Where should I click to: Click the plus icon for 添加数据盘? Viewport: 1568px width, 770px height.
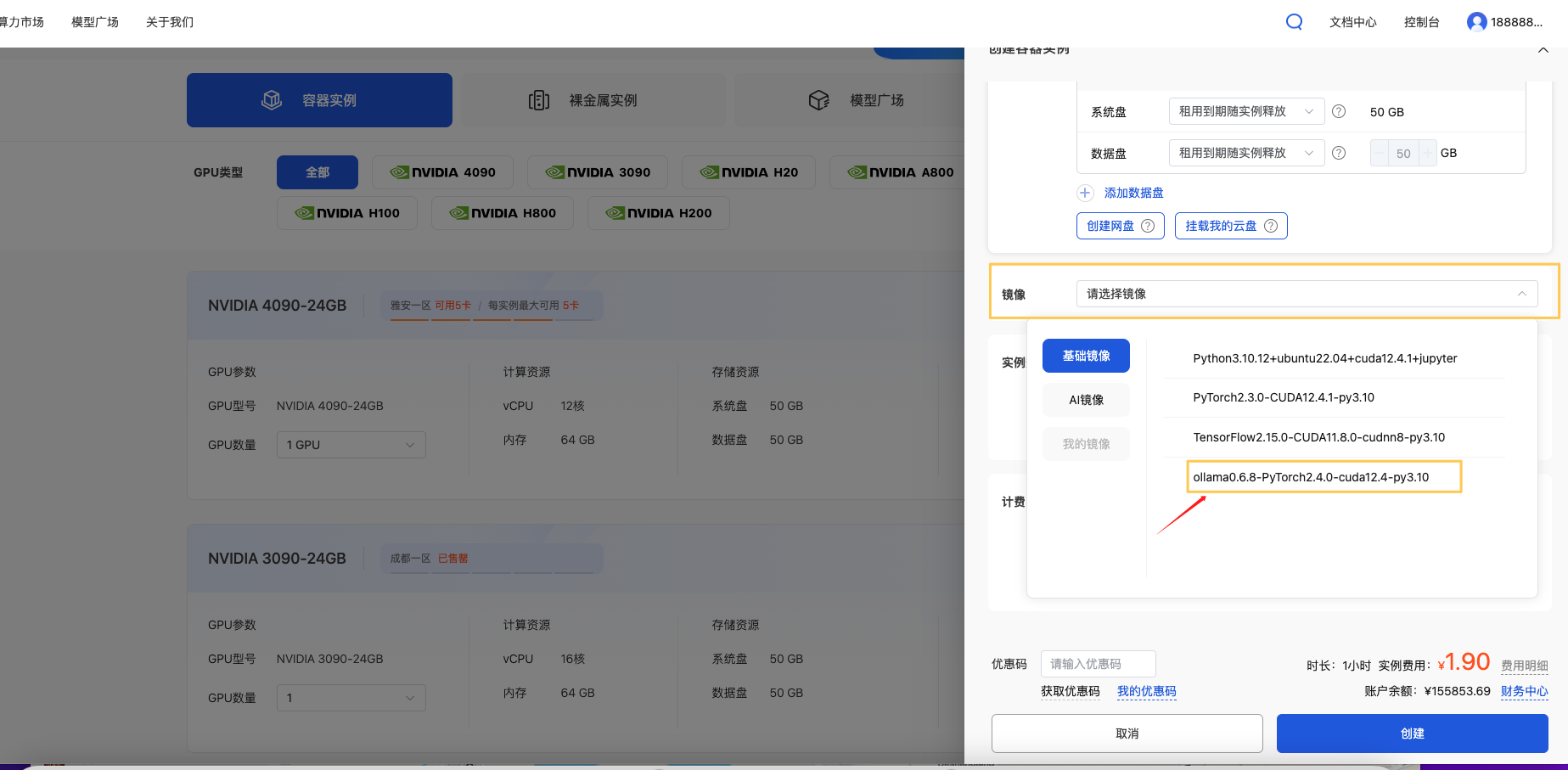pyautogui.click(x=1085, y=193)
